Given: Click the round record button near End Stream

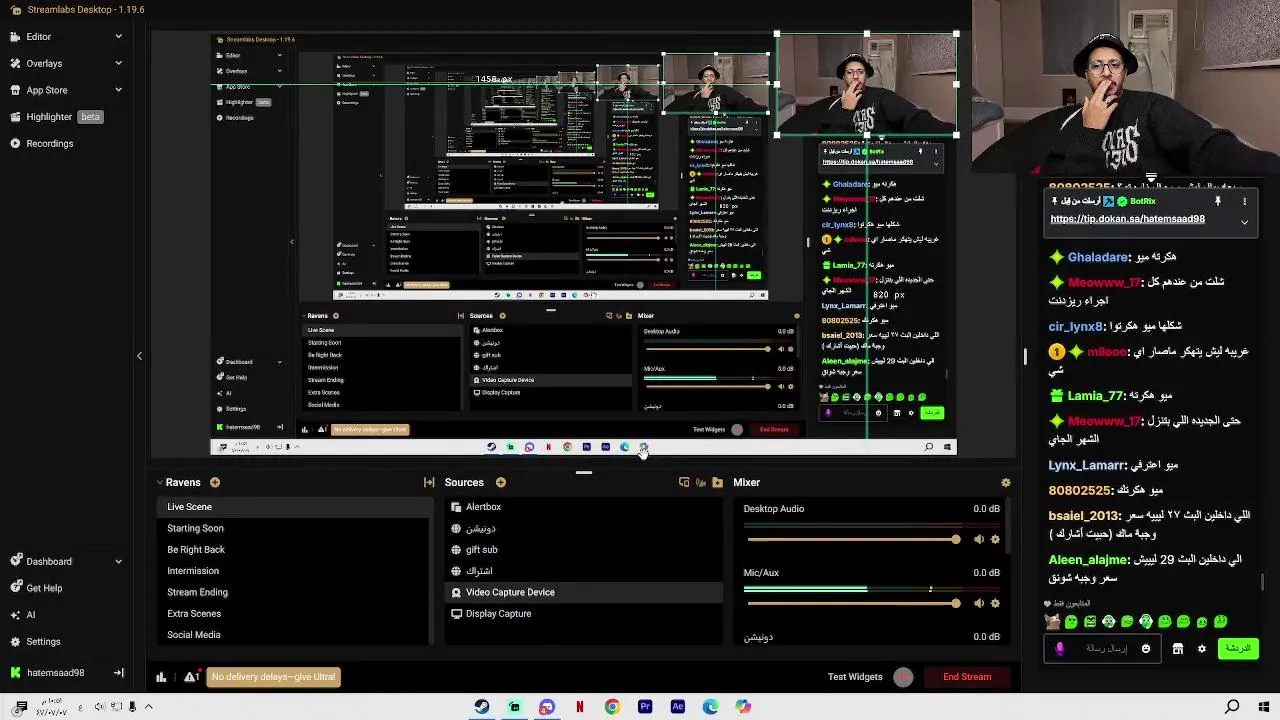Looking at the screenshot, I should click(x=904, y=677).
